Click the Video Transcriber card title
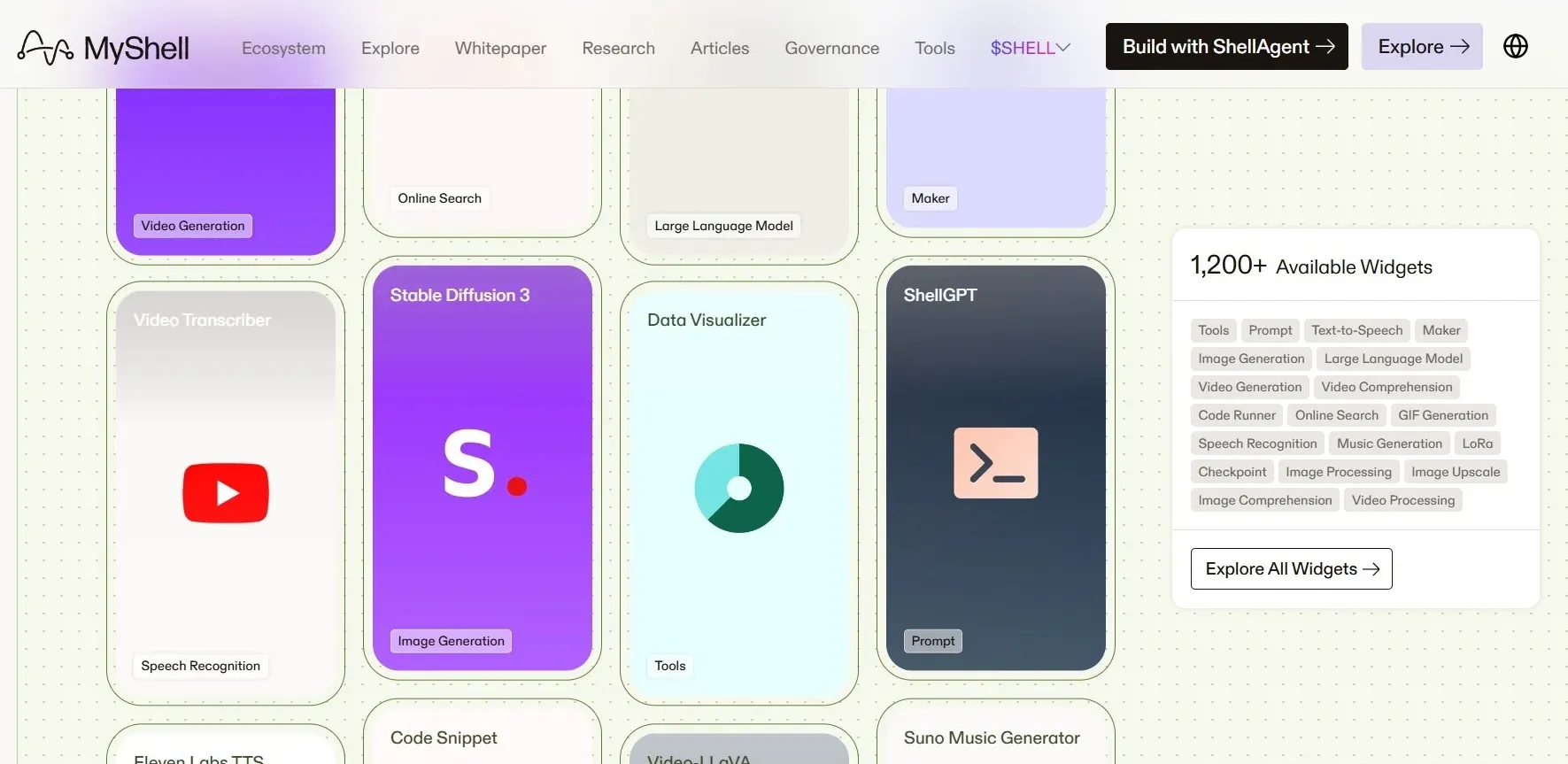This screenshot has height=764, width=1568. [203, 320]
